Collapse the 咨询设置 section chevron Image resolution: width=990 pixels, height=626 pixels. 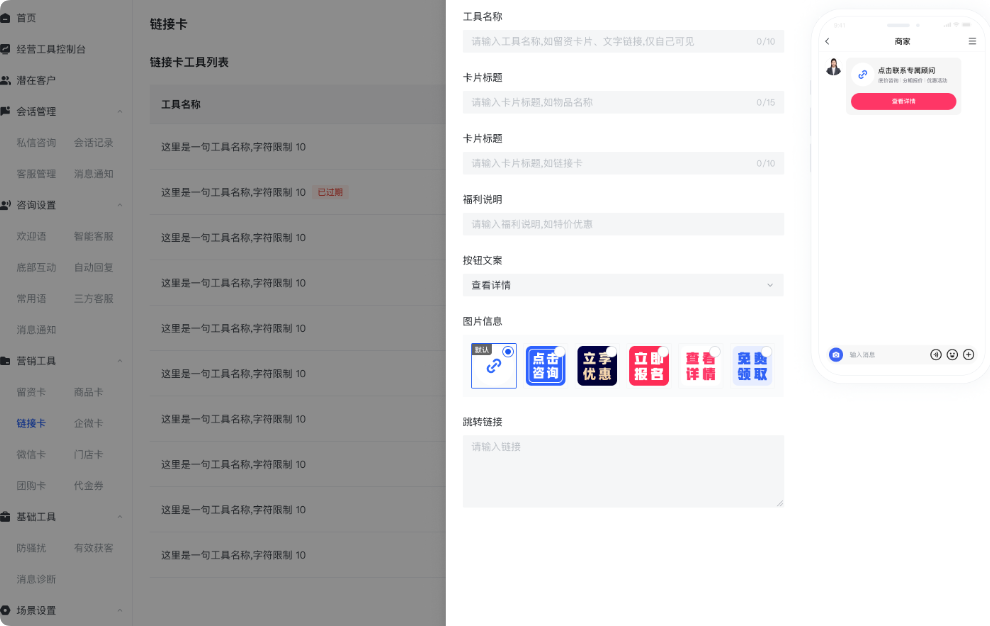[x=120, y=205]
